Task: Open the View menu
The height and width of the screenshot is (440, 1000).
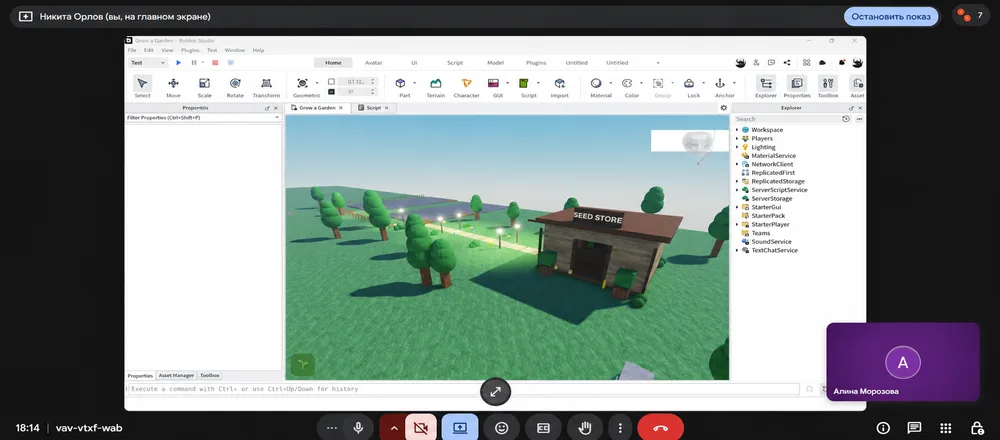Action: coord(167,50)
